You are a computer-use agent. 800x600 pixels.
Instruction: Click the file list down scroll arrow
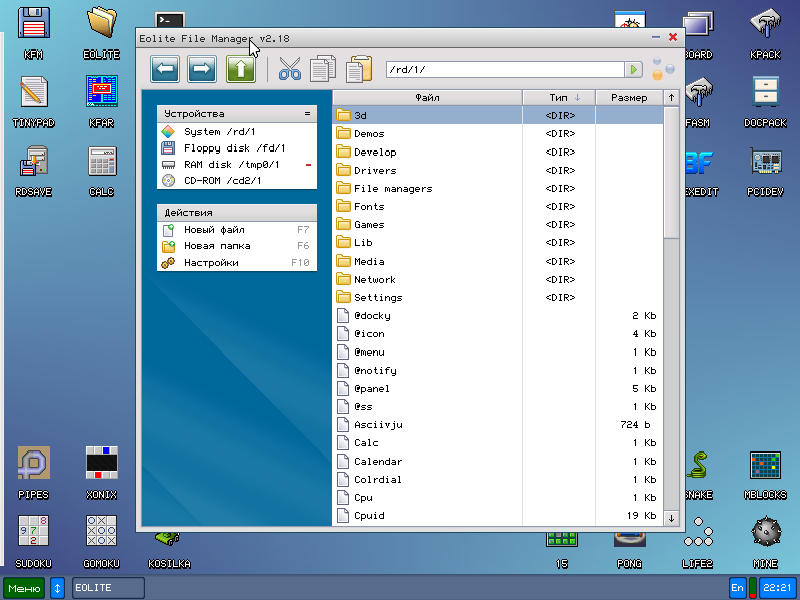coord(671,518)
